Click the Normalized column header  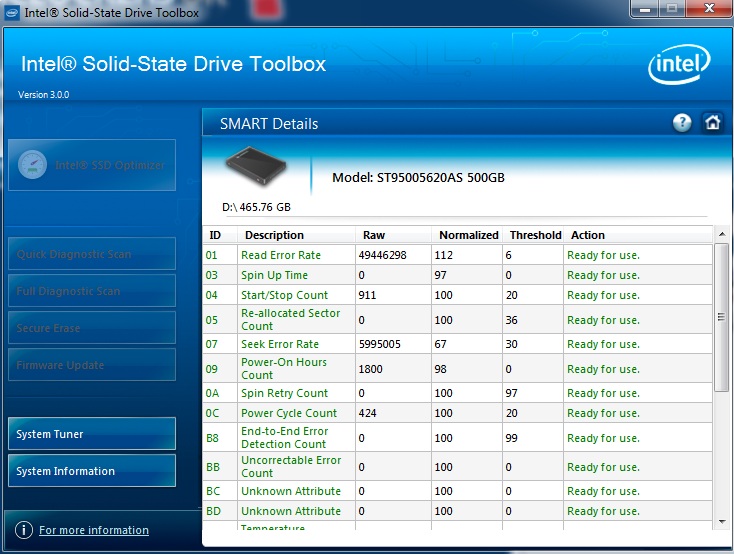point(468,235)
